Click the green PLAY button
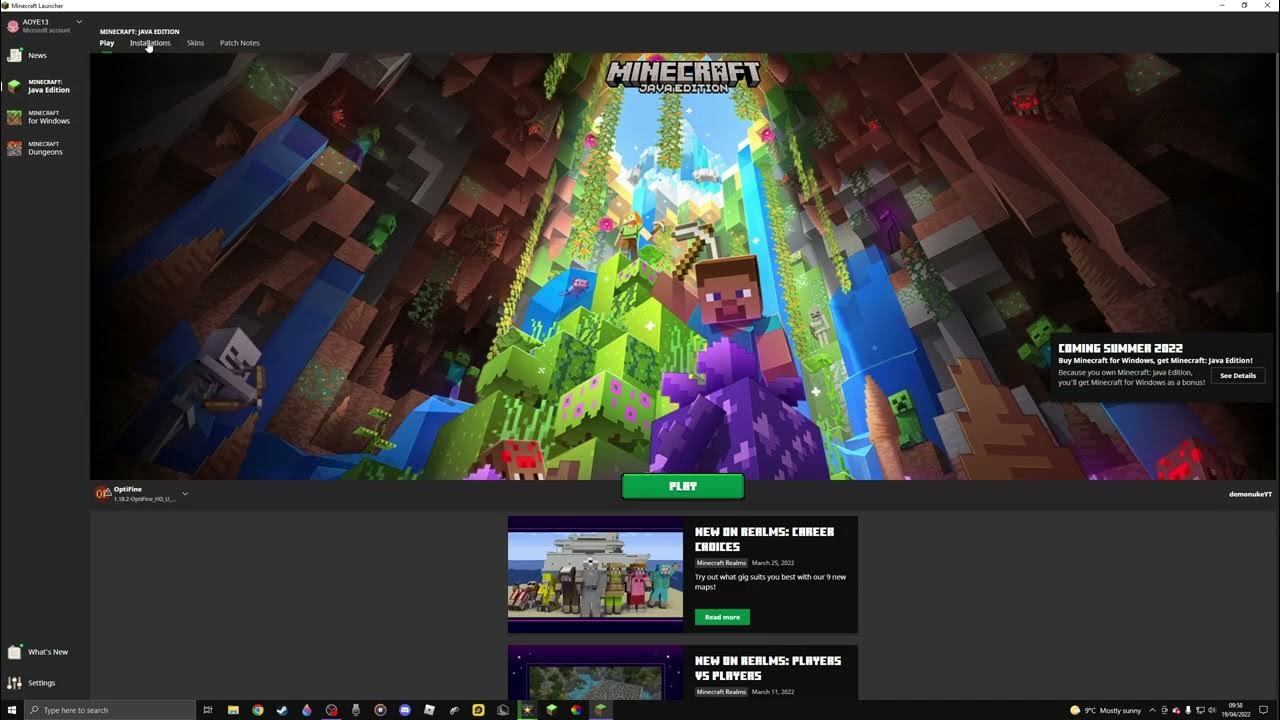This screenshot has width=1280, height=720. (x=683, y=486)
